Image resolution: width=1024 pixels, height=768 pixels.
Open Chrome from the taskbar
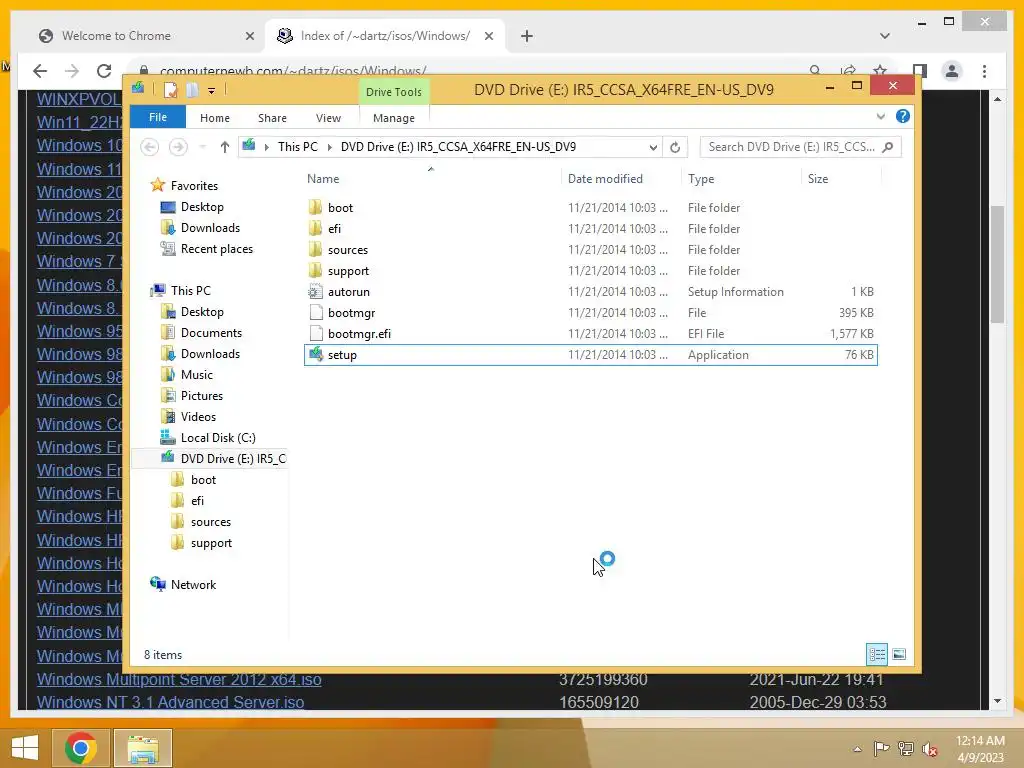click(81, 748)
